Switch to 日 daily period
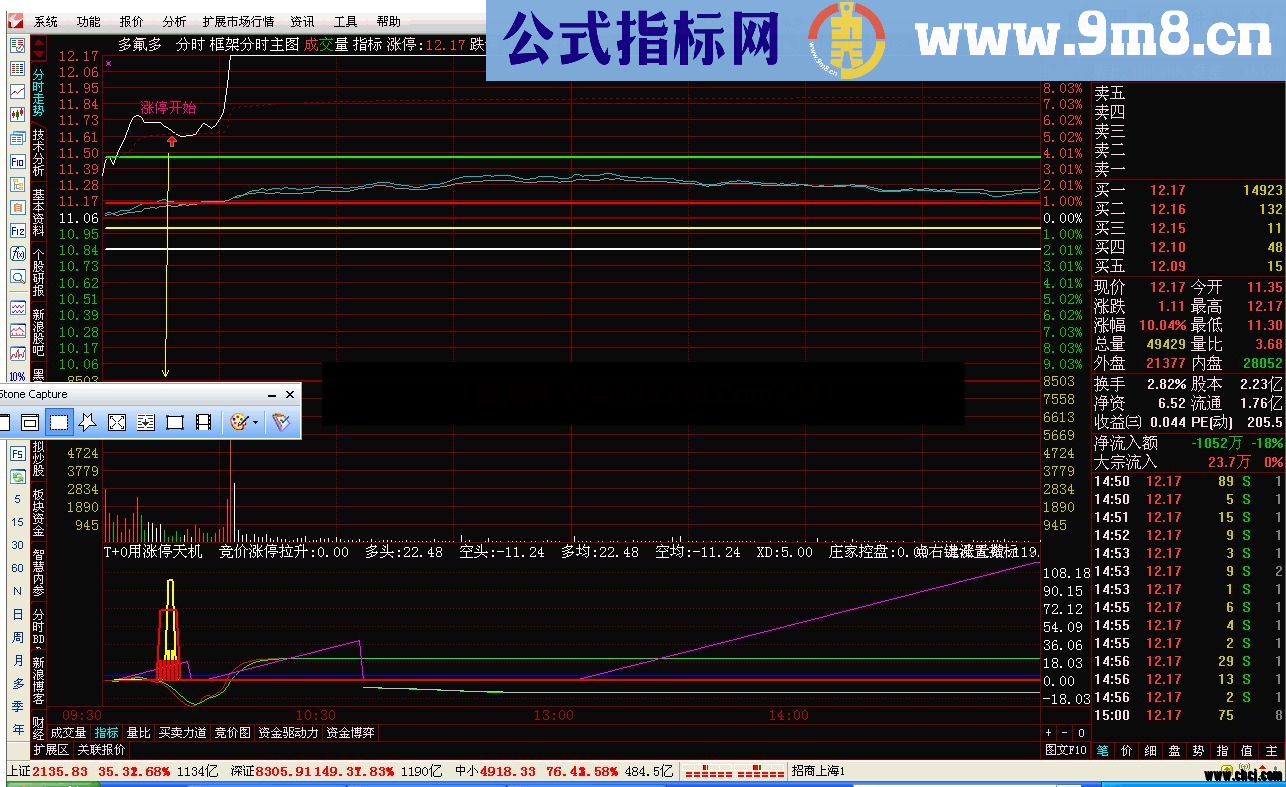Image resolution: width=1286 pixels, height=787 pixels. click(x=17, y=614)
